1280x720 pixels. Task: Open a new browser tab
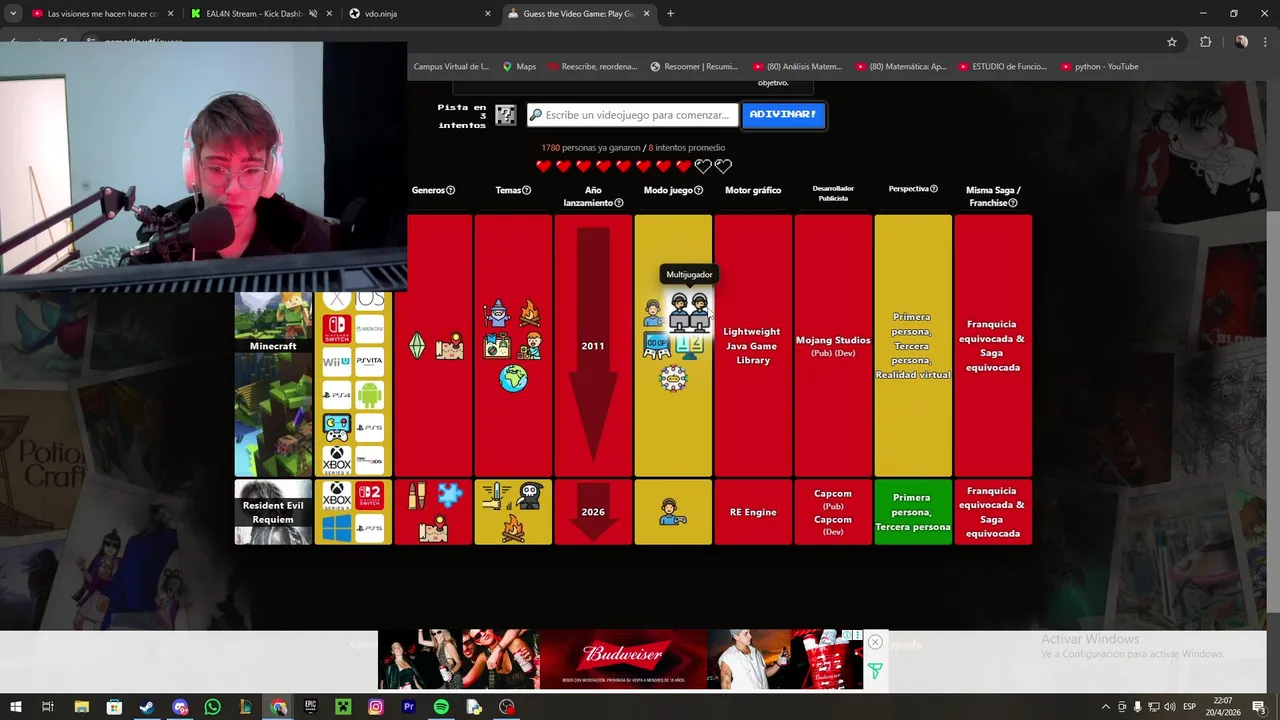(670, 14)
